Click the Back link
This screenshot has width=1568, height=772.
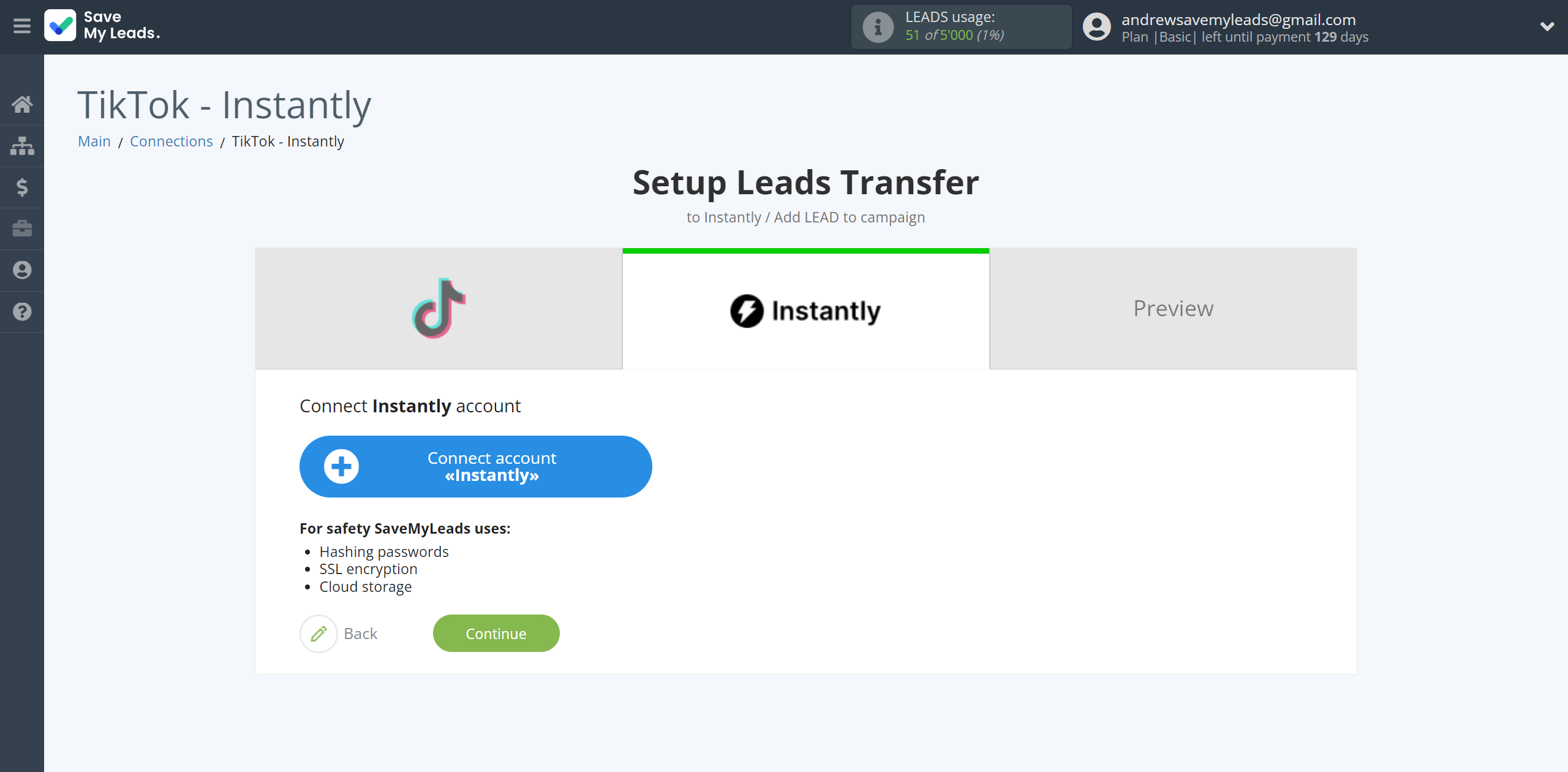[359, 632]
